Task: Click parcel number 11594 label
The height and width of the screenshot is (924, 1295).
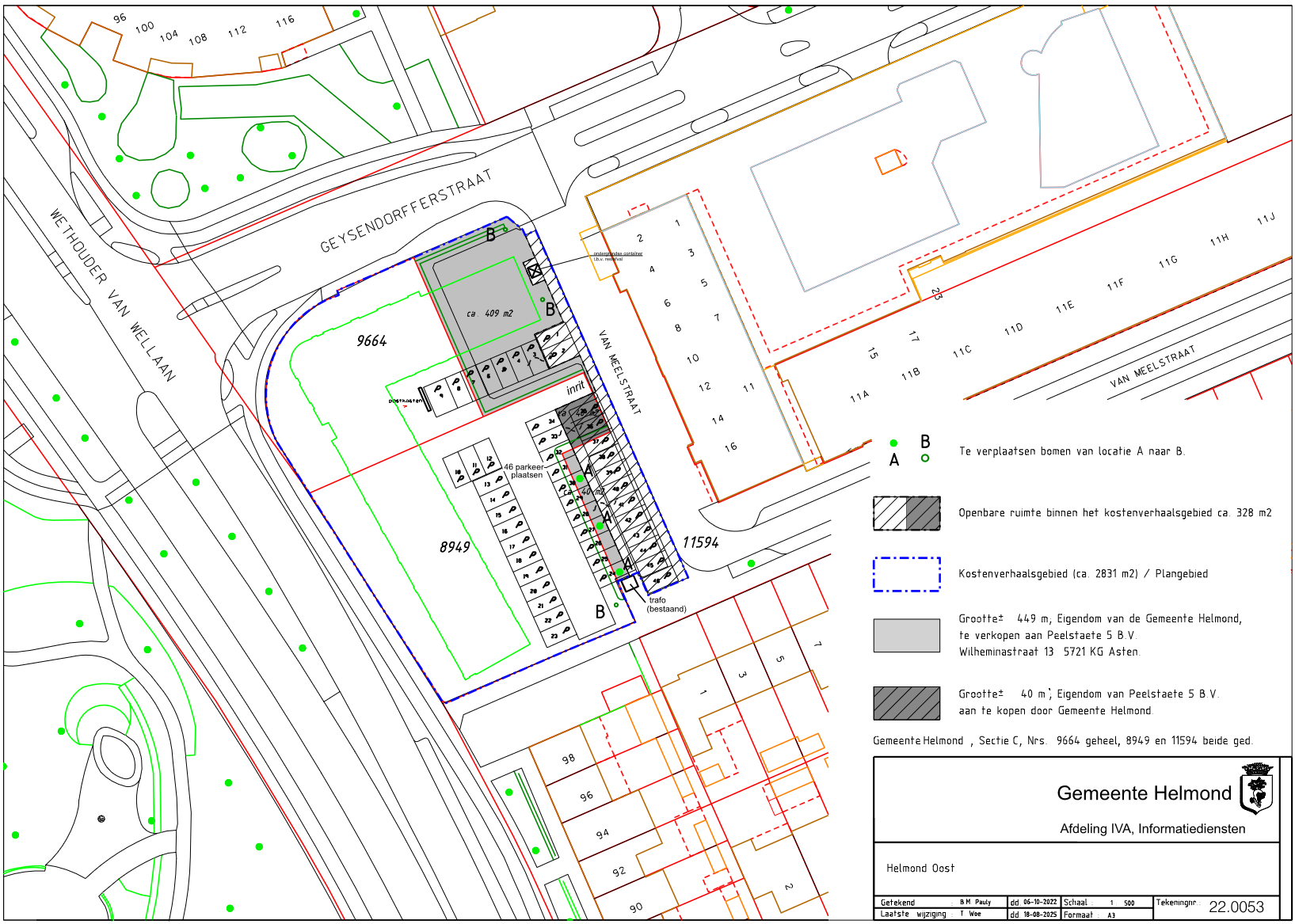Action: (701, 542)
